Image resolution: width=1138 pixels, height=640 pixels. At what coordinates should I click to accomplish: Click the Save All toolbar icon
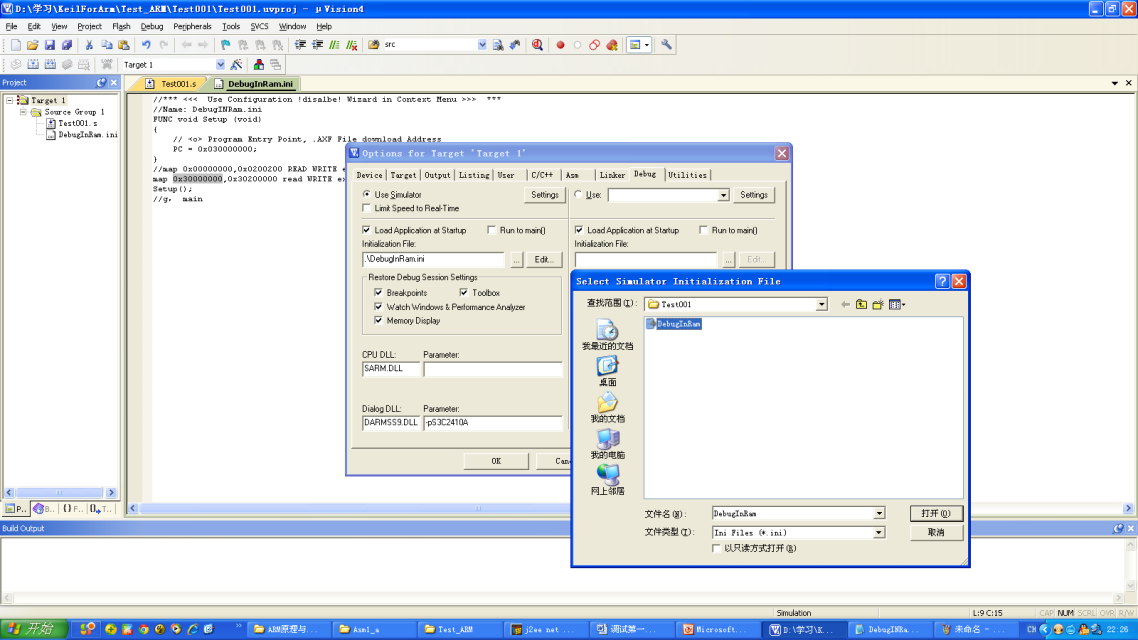pyautogui.click(x=67, y=45)
